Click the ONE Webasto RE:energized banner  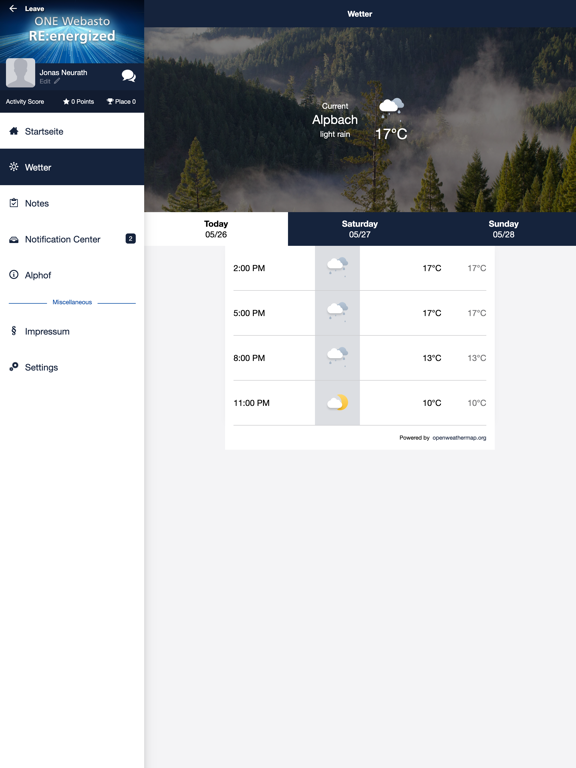[x=72, y=32]
